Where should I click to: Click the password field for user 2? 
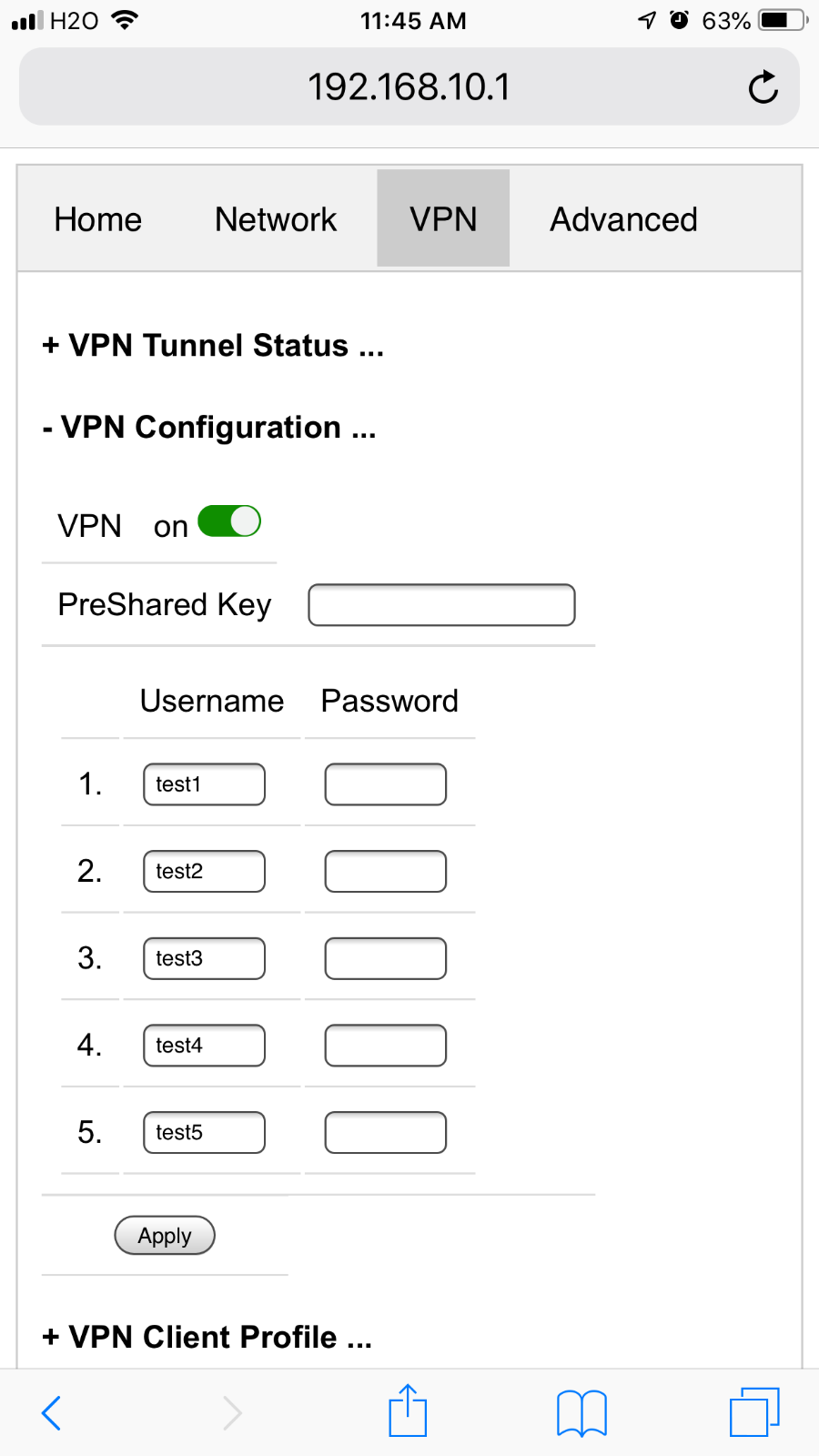(386, 872)
